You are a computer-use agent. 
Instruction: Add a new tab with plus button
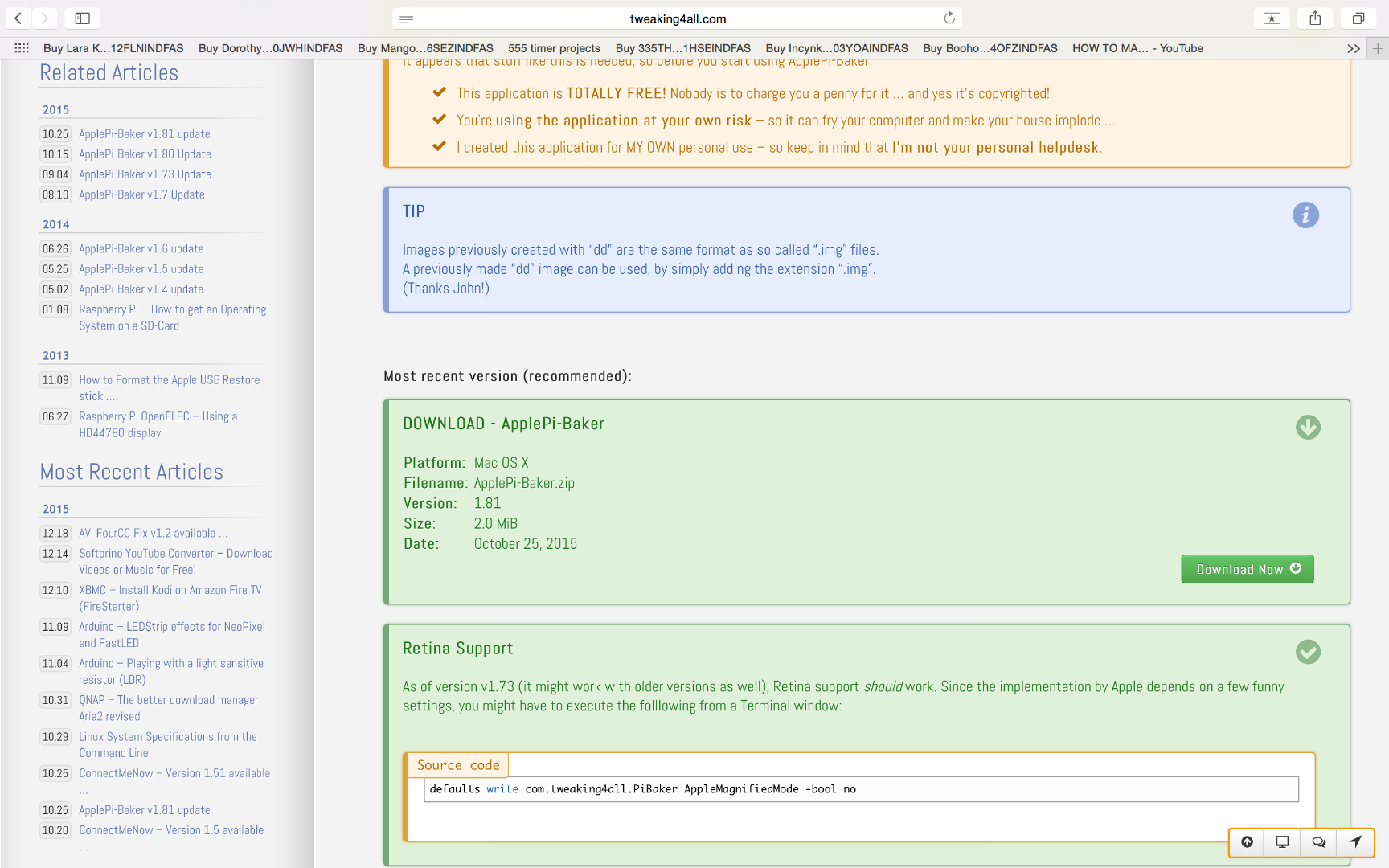pyautogui.click(x=1378, y=48)
